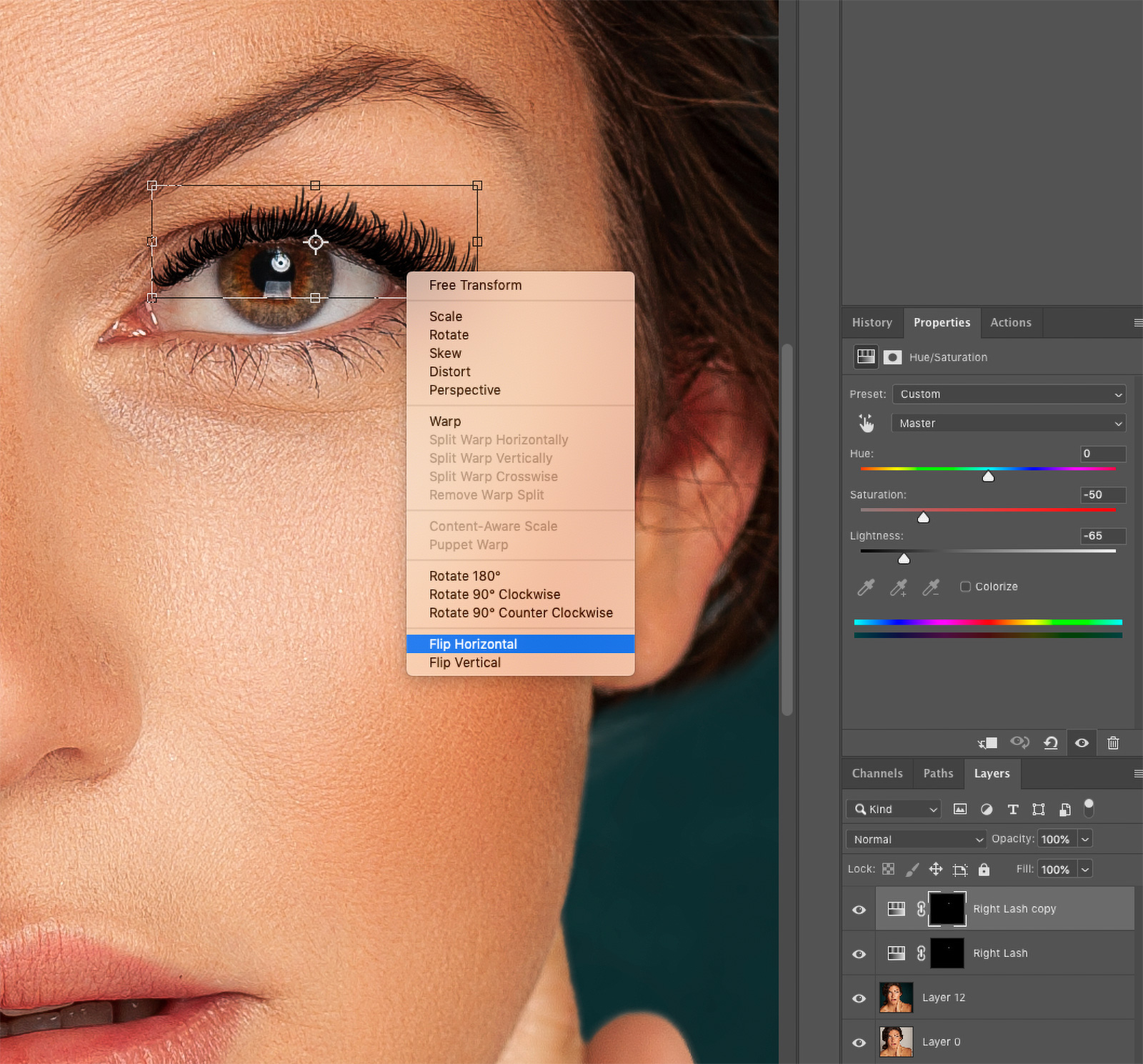Open the Normal blend mode dropdown
The width and height of the screenshot is (1143, 1064).
click(x=916, y=839)
